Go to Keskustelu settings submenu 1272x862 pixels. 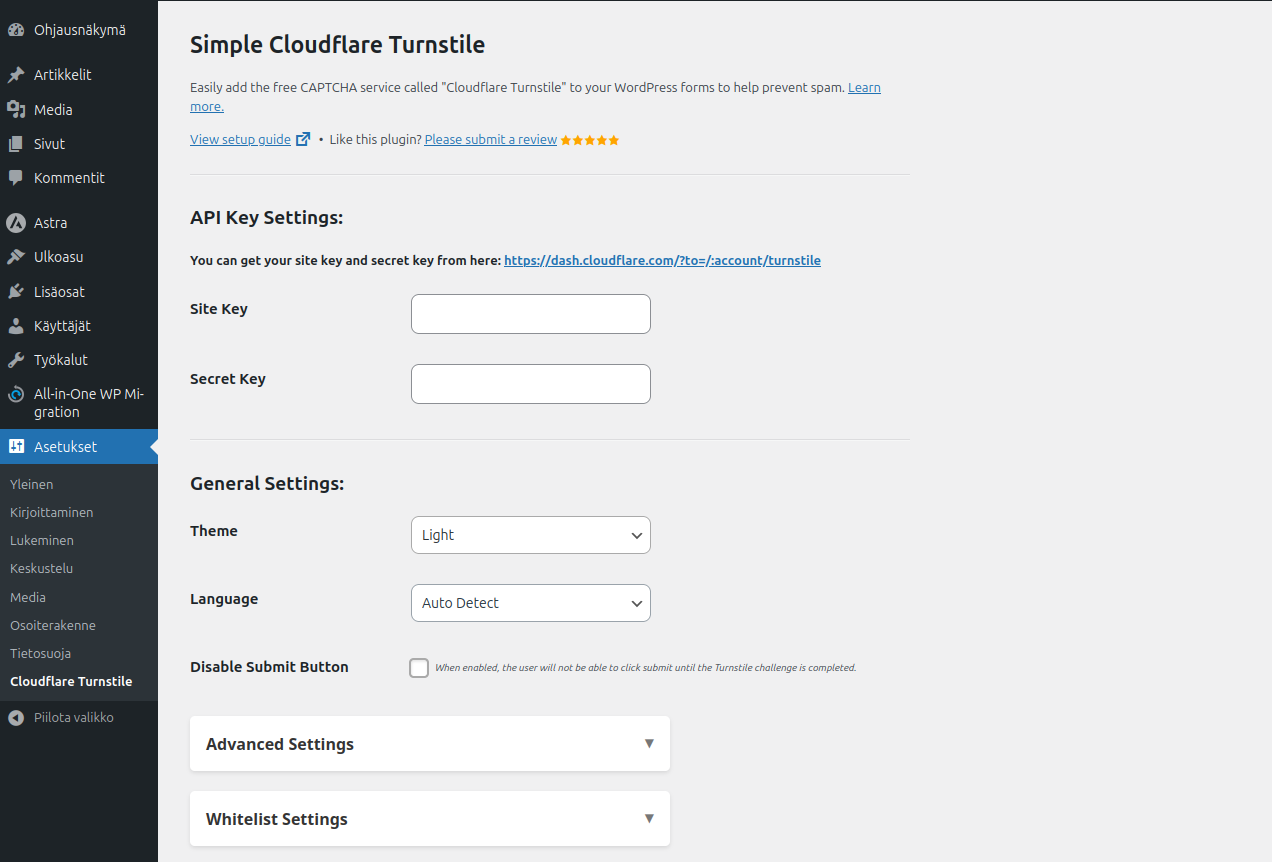point(42,568)
